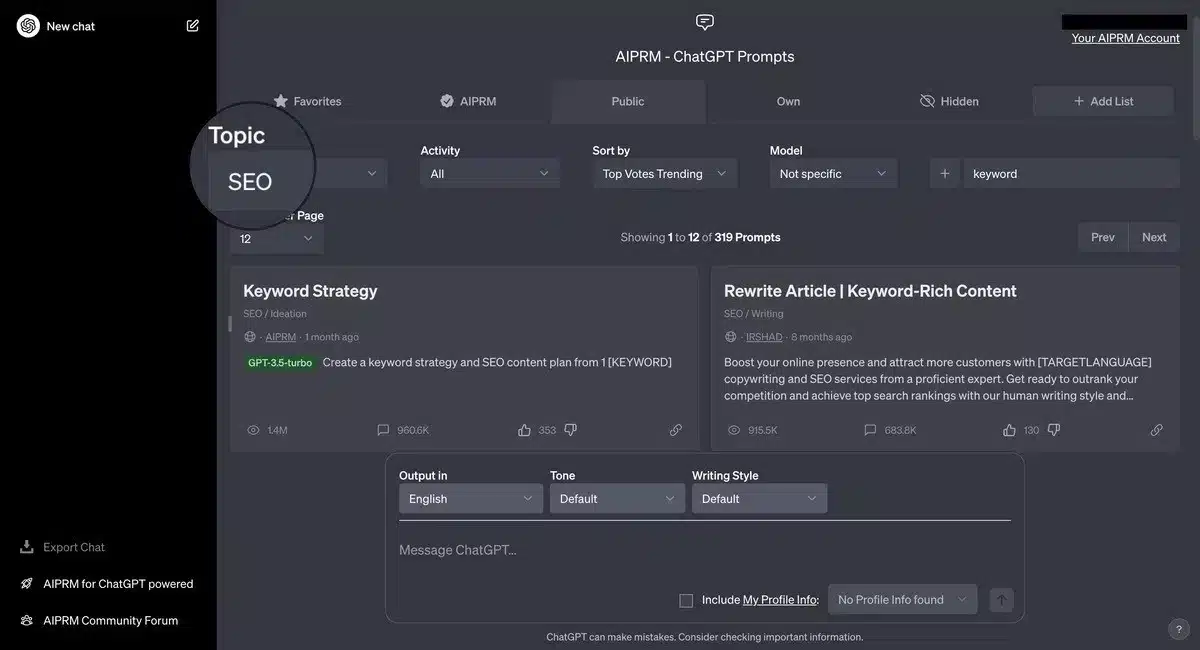
Task: Click the GPT-3.5-turbo badge
Action: (280, 363)
